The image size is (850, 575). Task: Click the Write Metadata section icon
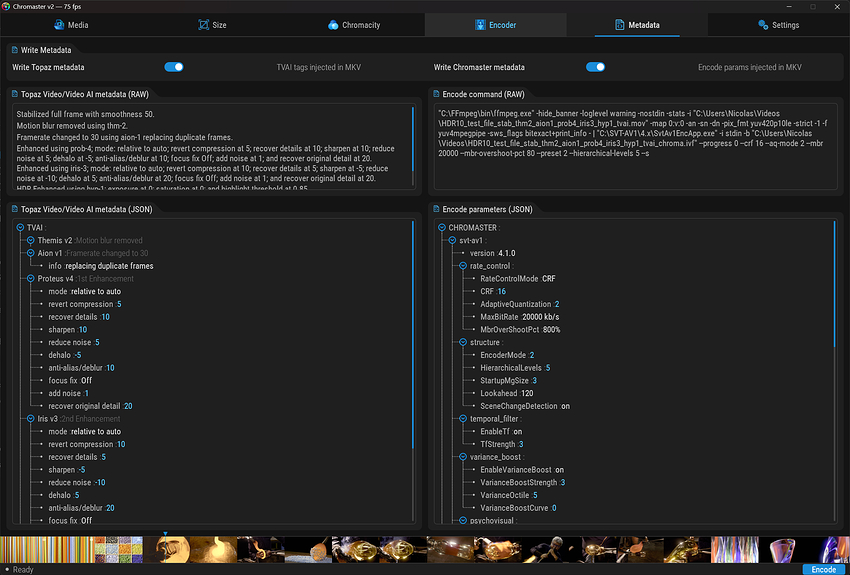[15, 50]
